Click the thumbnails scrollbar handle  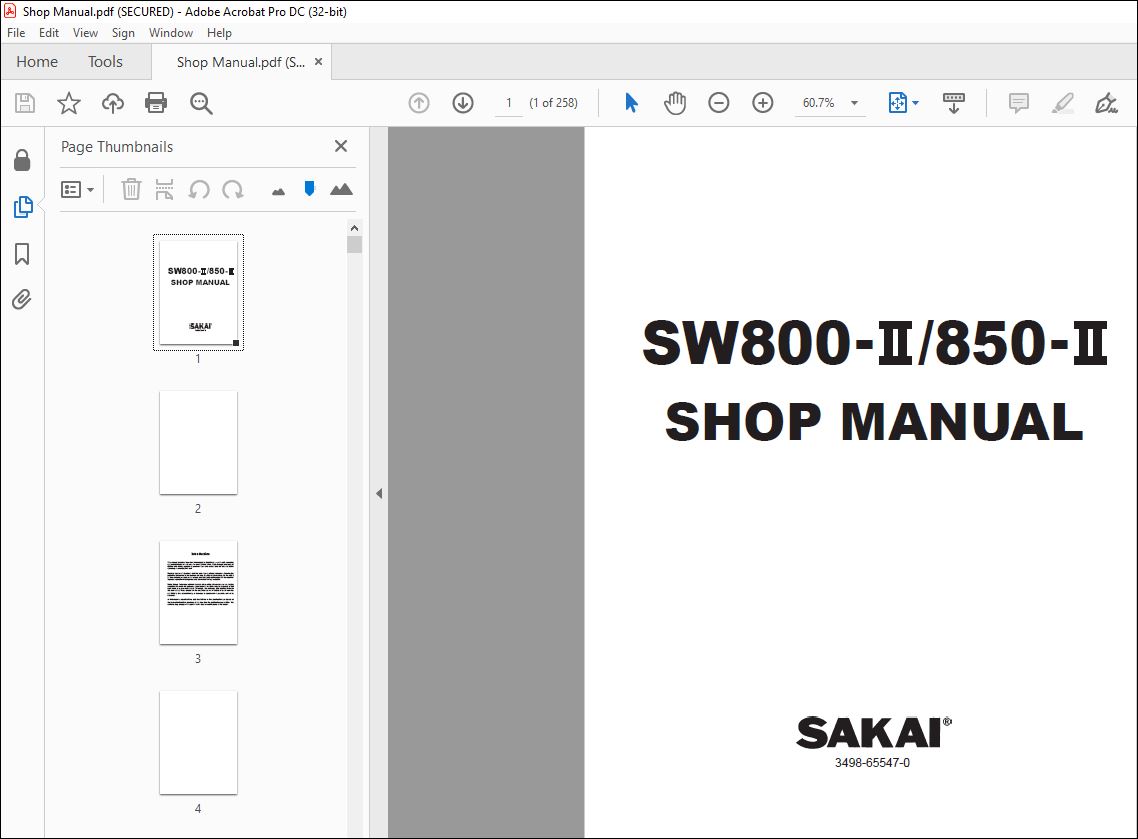(x=354, y=245)
